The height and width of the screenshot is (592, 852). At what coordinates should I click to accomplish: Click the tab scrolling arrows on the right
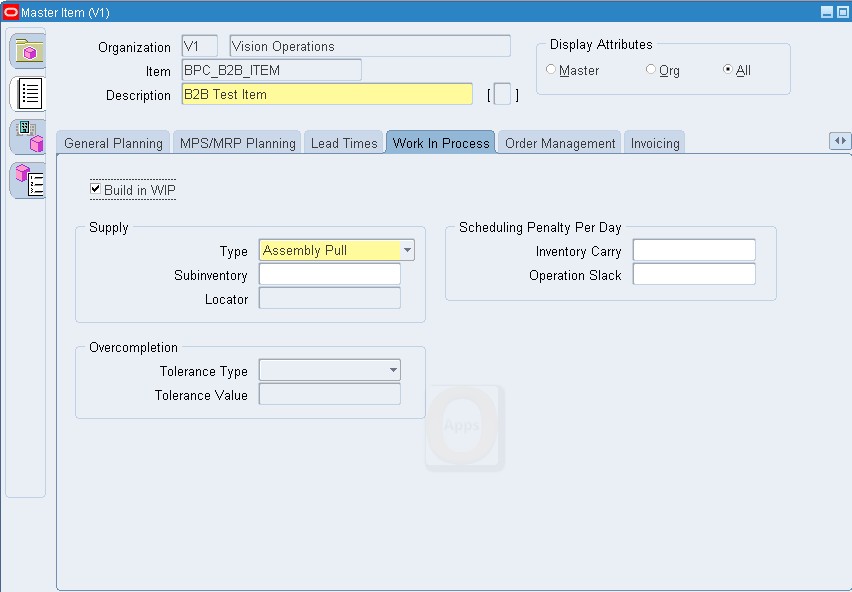pos(840,141)
